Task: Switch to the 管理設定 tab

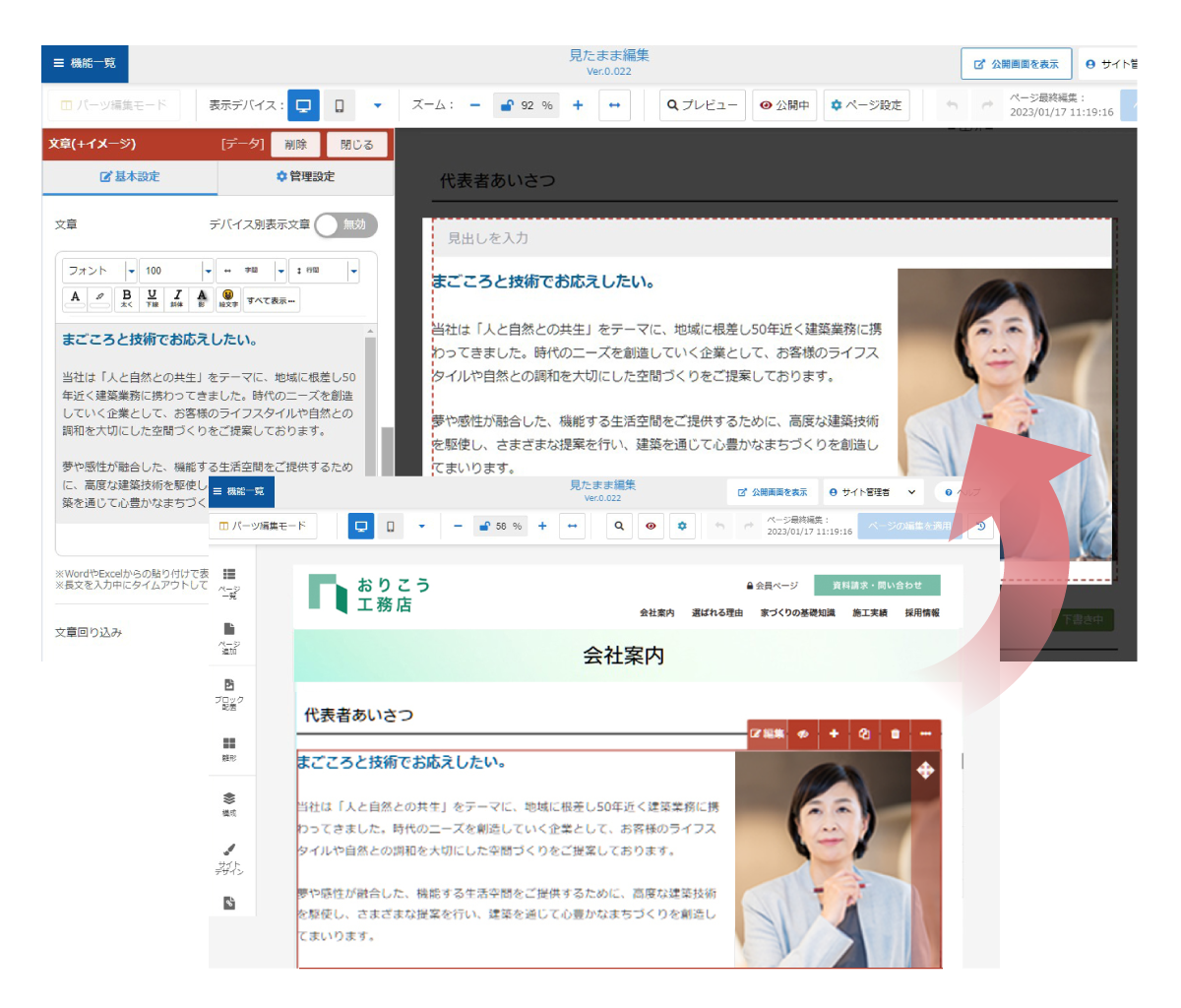Action: click(305, 177)
